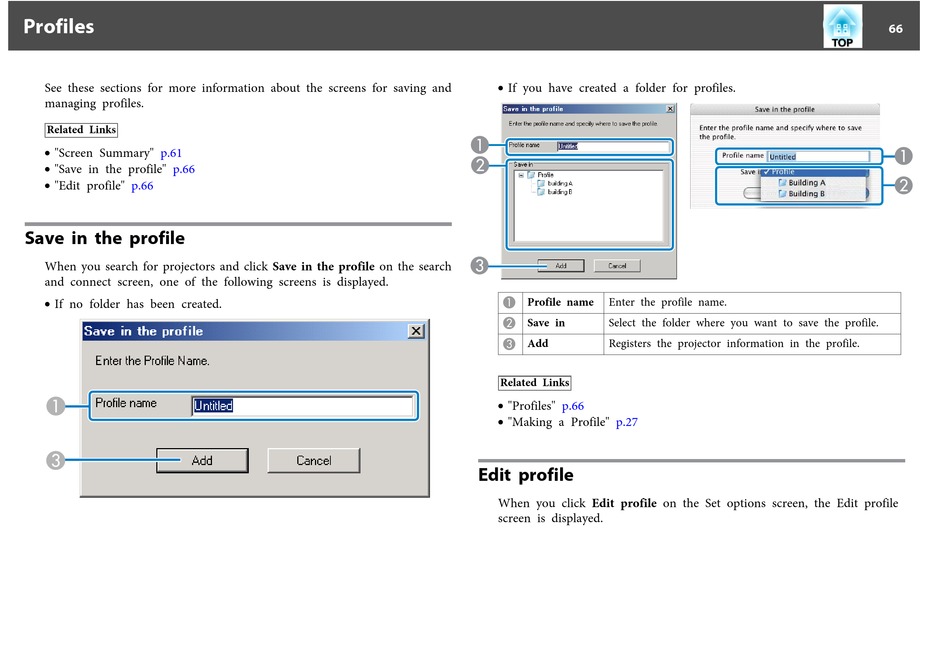Select "building A" in the Save in tree
950x660 pixels.
click(x=560, y=184)
